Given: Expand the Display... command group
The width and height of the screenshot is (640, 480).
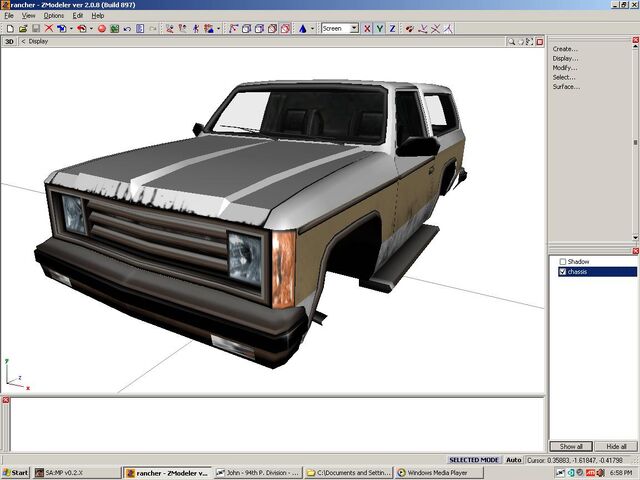Looking at the screenshot, I should click(x=565, y=58).
